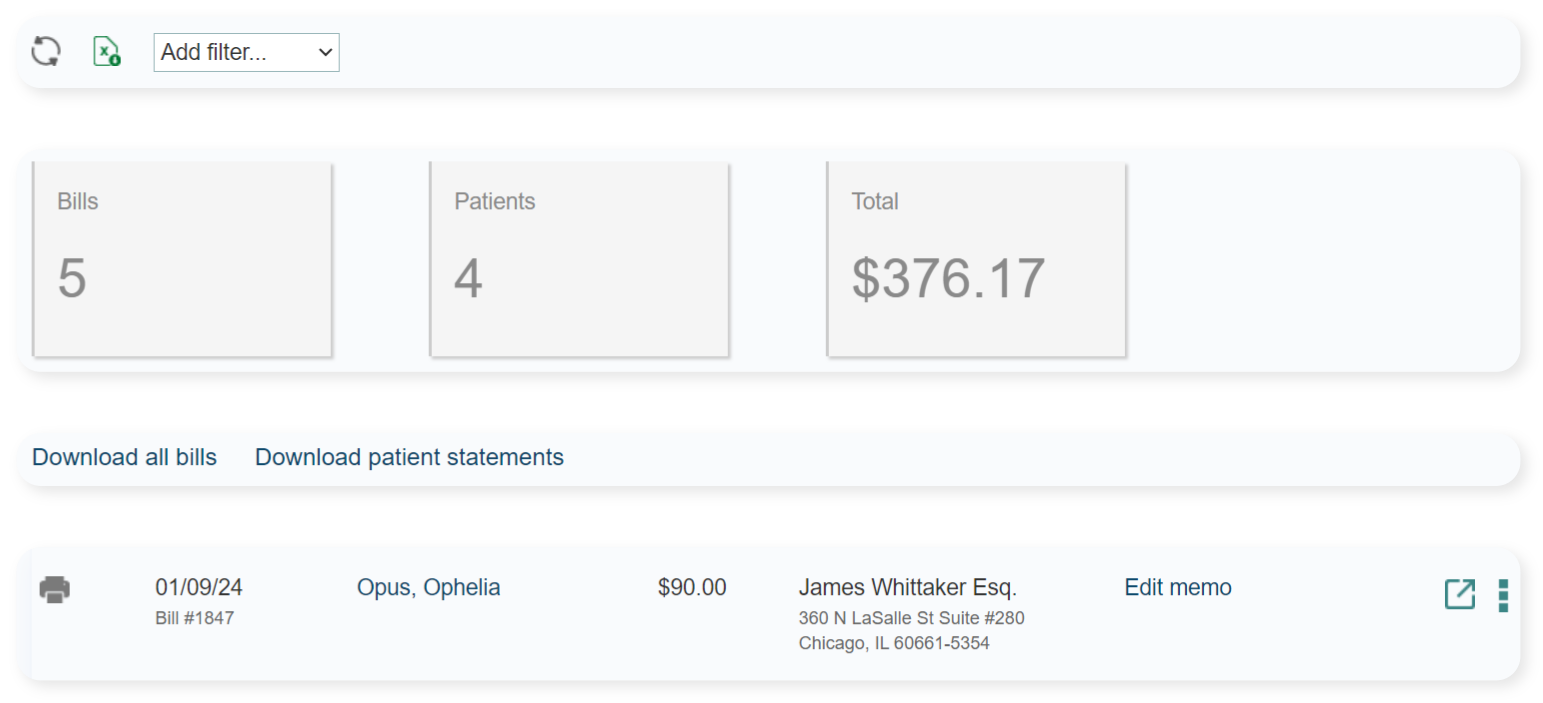Click the $376.17 total amount
Image resolution: width=1543 pixels, height=703 pixels.
coord(948,279)
